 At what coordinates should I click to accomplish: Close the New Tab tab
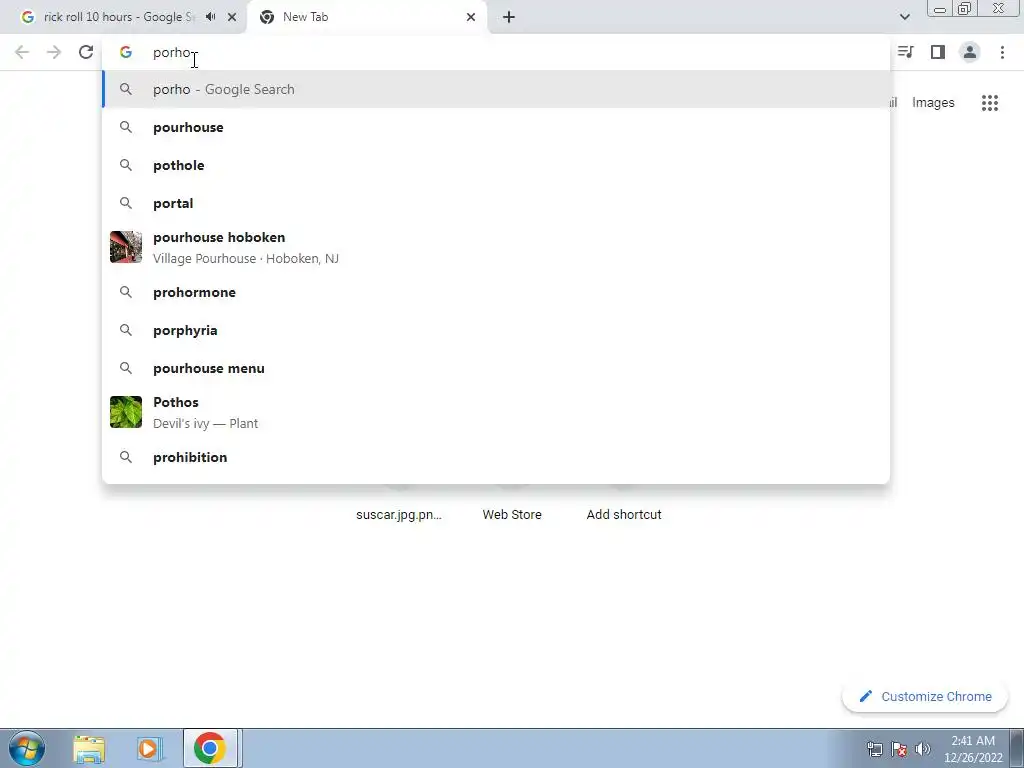[471, 17]
